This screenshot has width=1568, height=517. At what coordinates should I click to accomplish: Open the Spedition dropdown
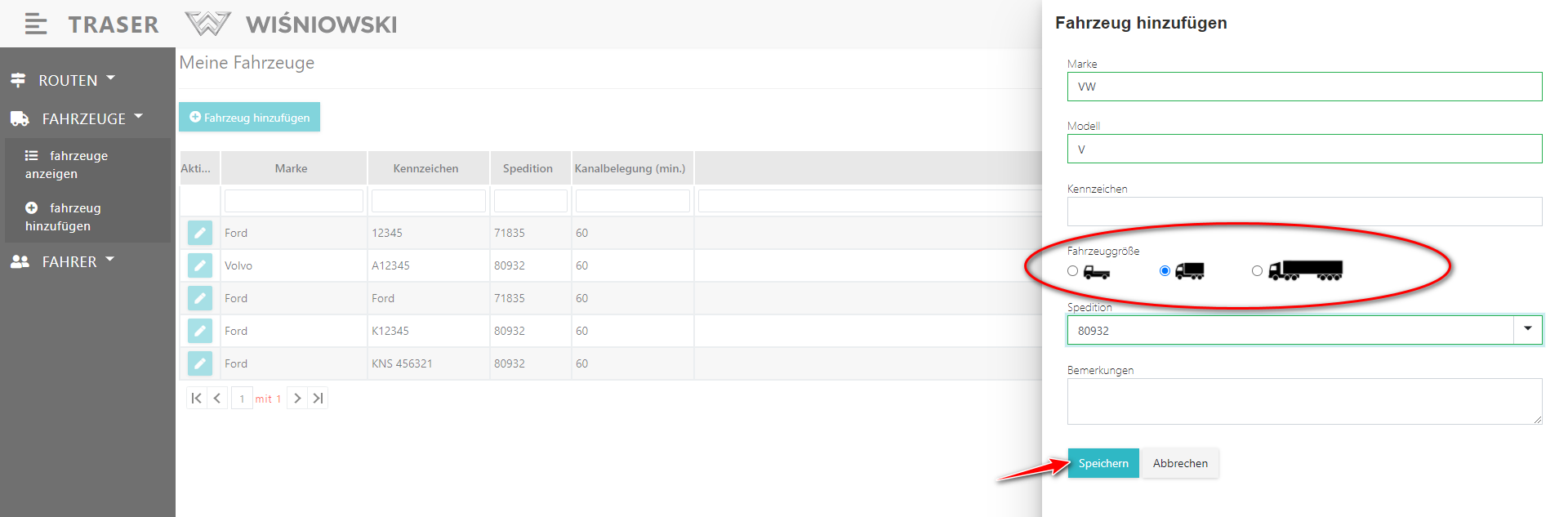click(1527, 330)
